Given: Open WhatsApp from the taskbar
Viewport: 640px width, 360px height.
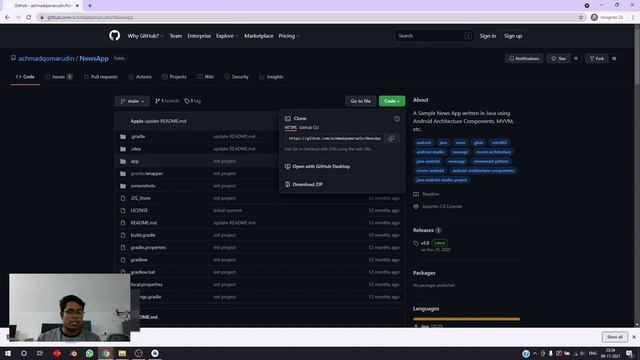Looking at the screenshot, I should coord(89,353).
